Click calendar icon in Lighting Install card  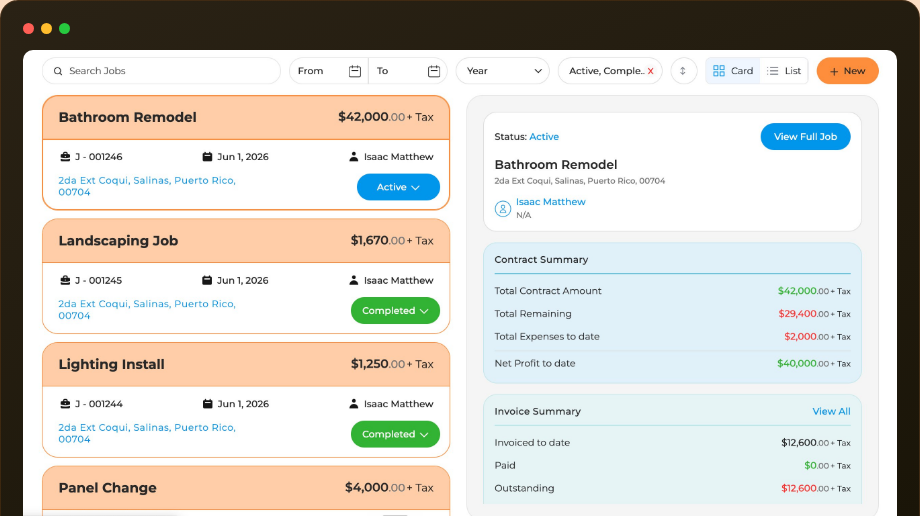pos(207,404)
